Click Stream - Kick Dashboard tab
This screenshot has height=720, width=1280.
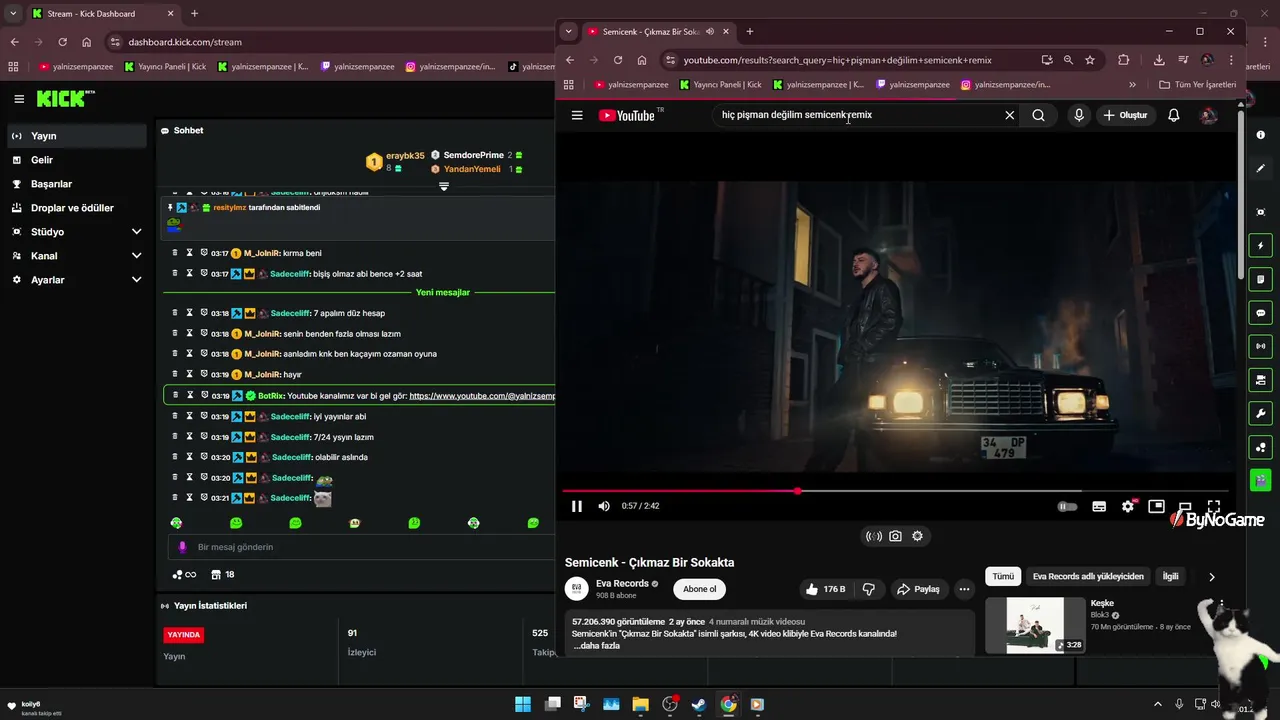(103, 14)
